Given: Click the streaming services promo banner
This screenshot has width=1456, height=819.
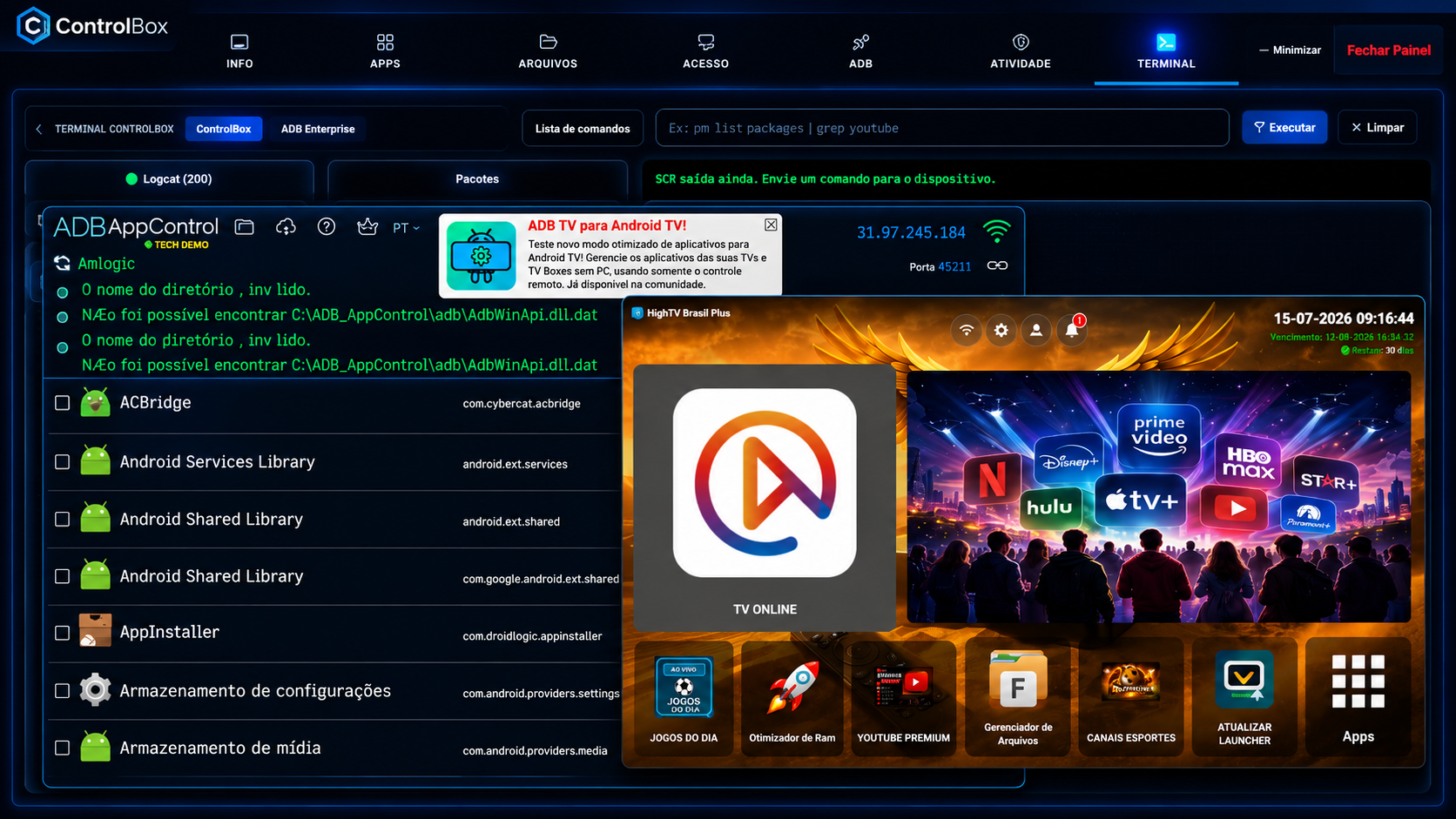Looking at the screenshot, I should click(x=1159, y=497).
